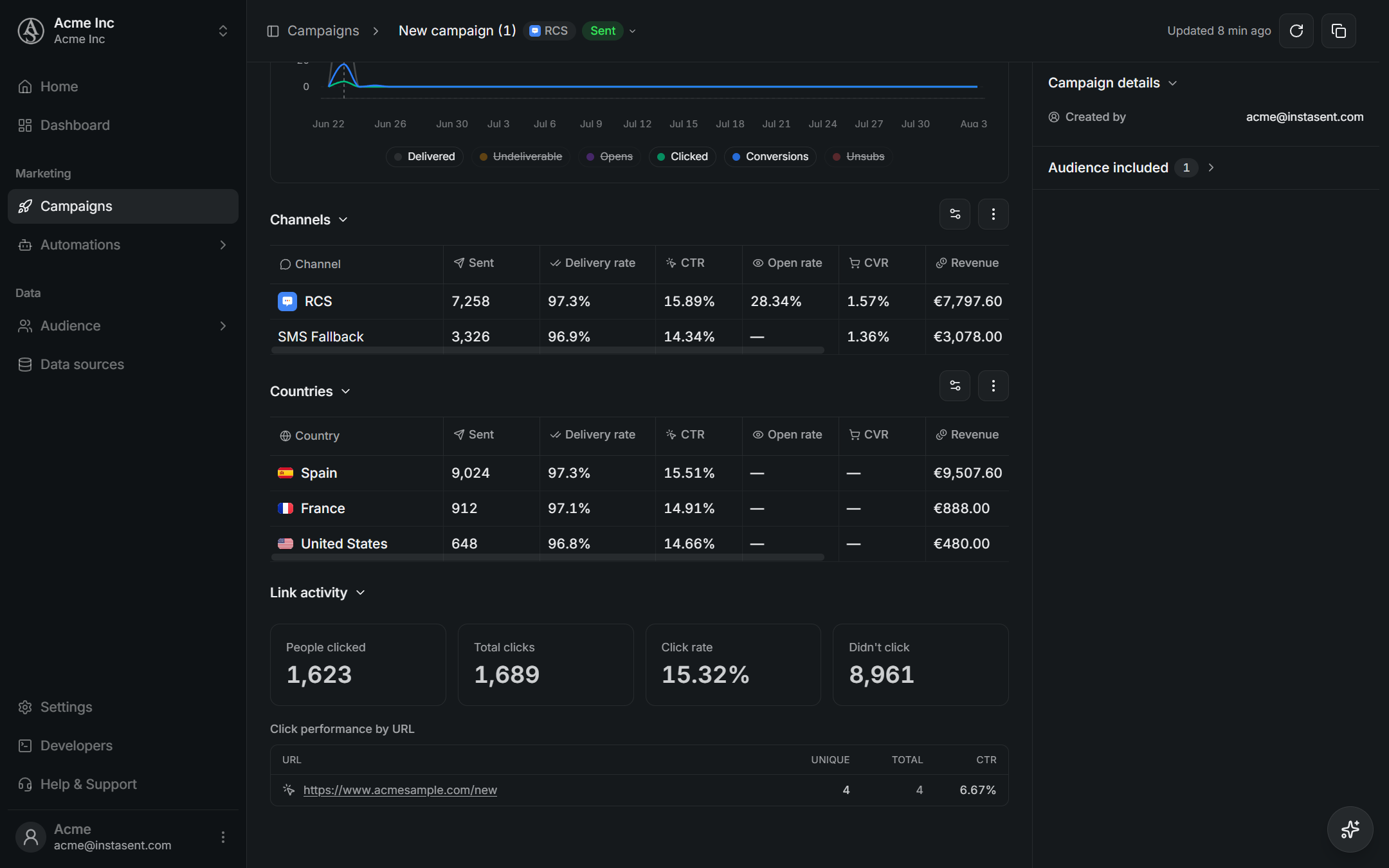The height and width of the screenshot is (868, 1389).
Task: Toggle Delivered series in chart legend
Action: point(424,157)
